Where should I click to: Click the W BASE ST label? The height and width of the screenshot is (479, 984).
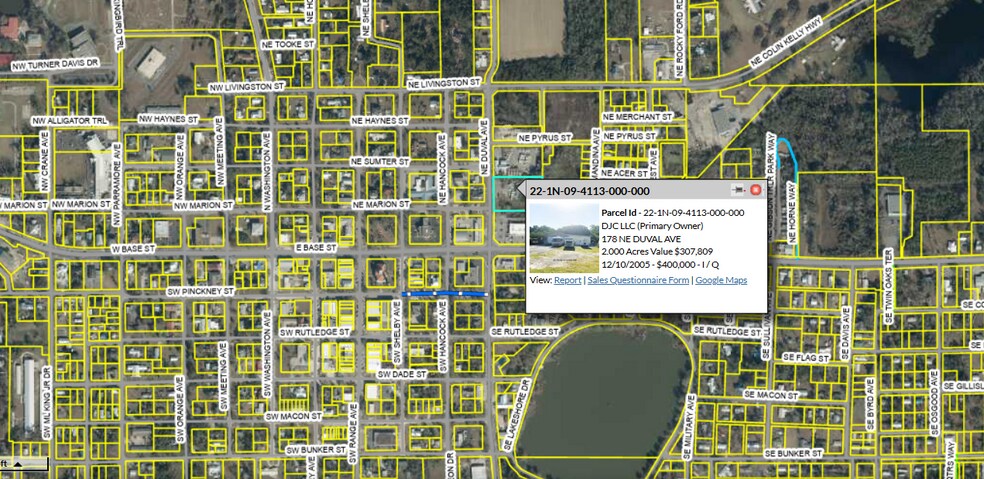click(133, 249)
